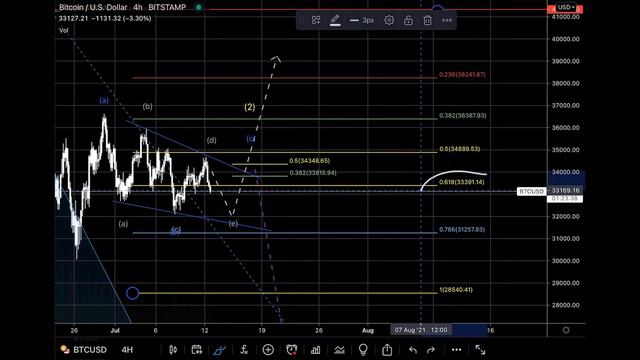Click the 07 Aug '21 12:00 time label

coord(421,330)
